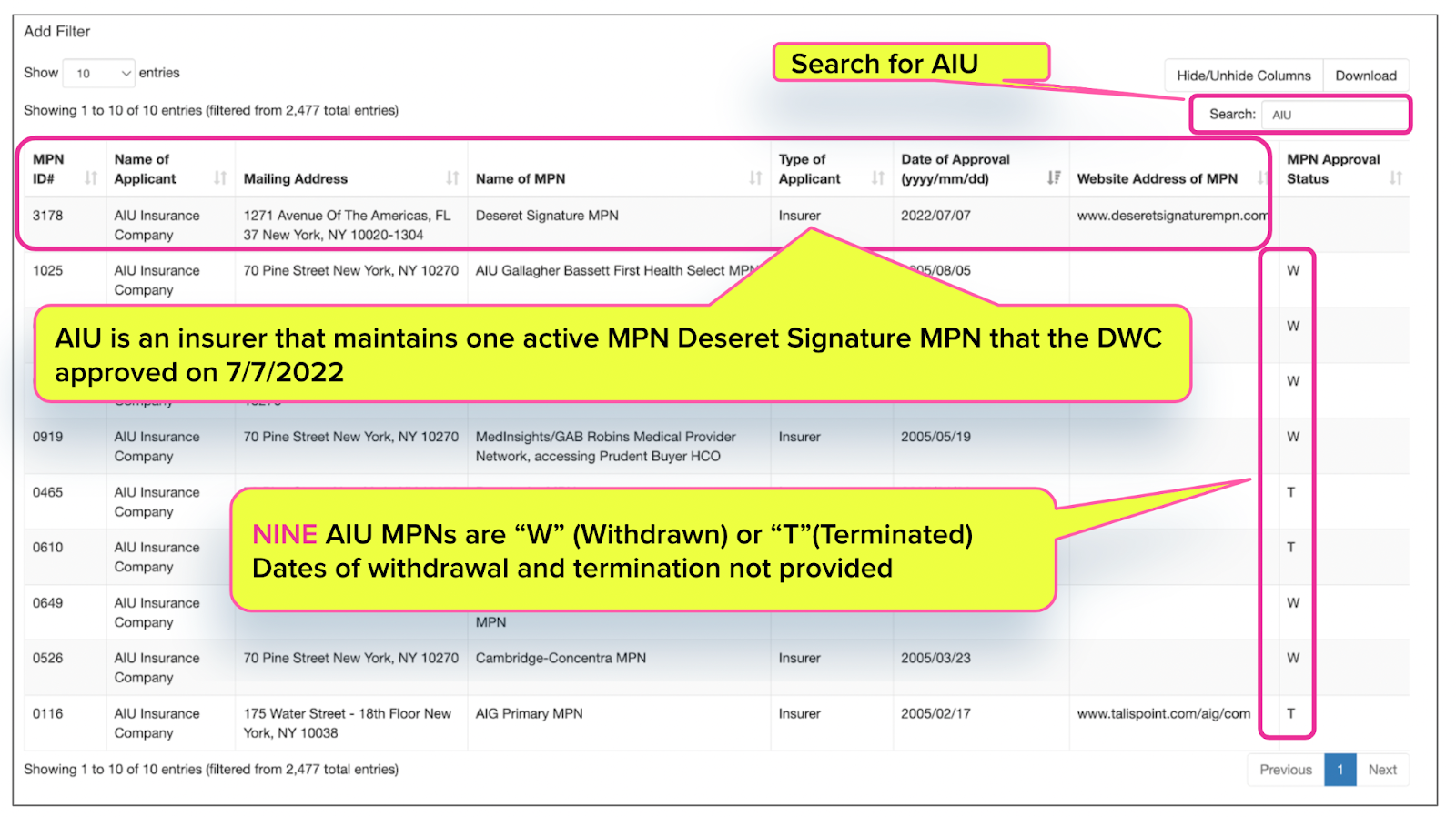Sort Type of Applicant column arrows
Viewport: 1456px width, 817px height.
coord(877,178)
